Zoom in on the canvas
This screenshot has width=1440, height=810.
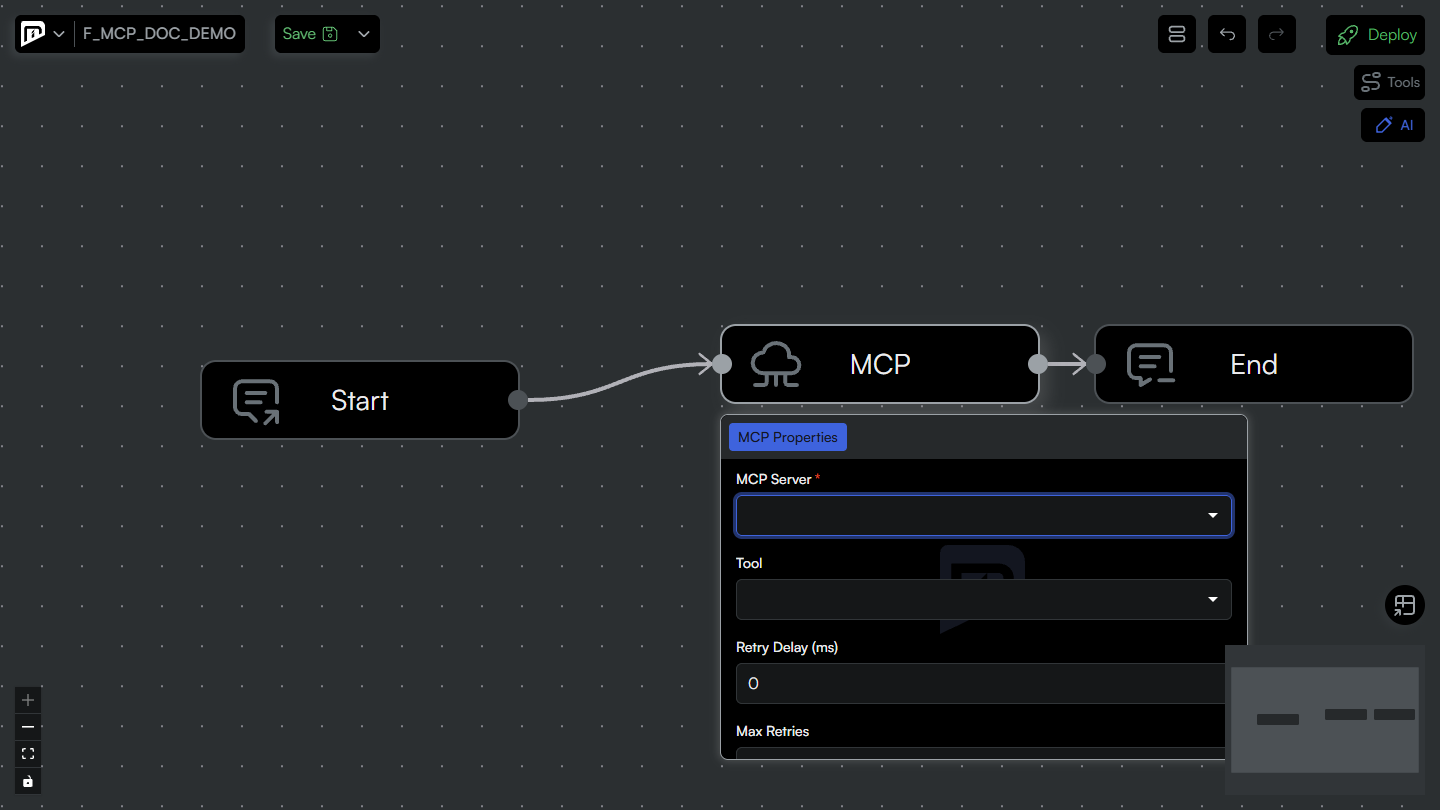(28, 700)
